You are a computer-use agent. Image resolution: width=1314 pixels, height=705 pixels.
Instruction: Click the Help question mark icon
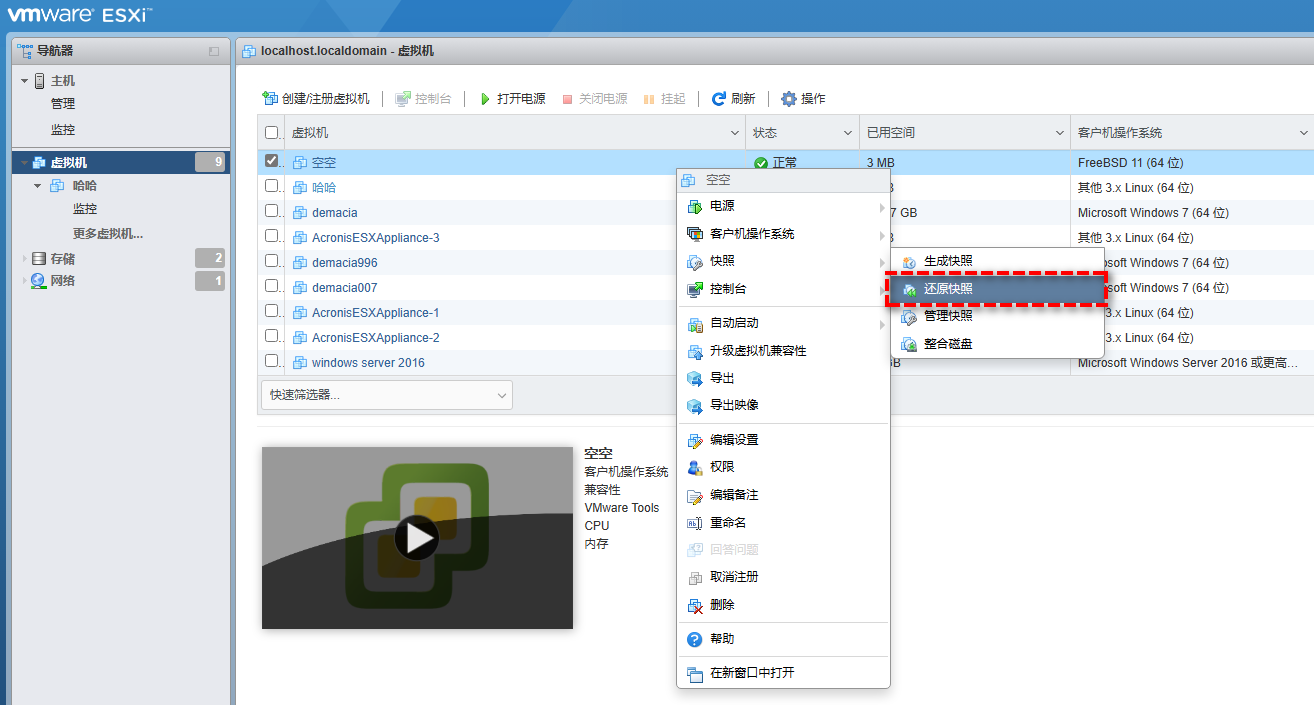click(x=695, y=639)
